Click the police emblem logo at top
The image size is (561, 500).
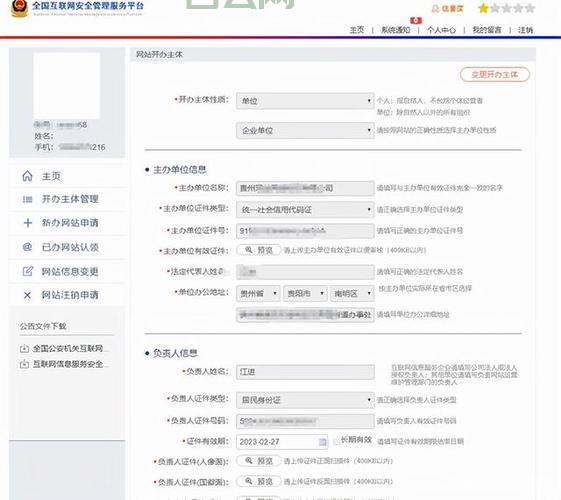19,8
